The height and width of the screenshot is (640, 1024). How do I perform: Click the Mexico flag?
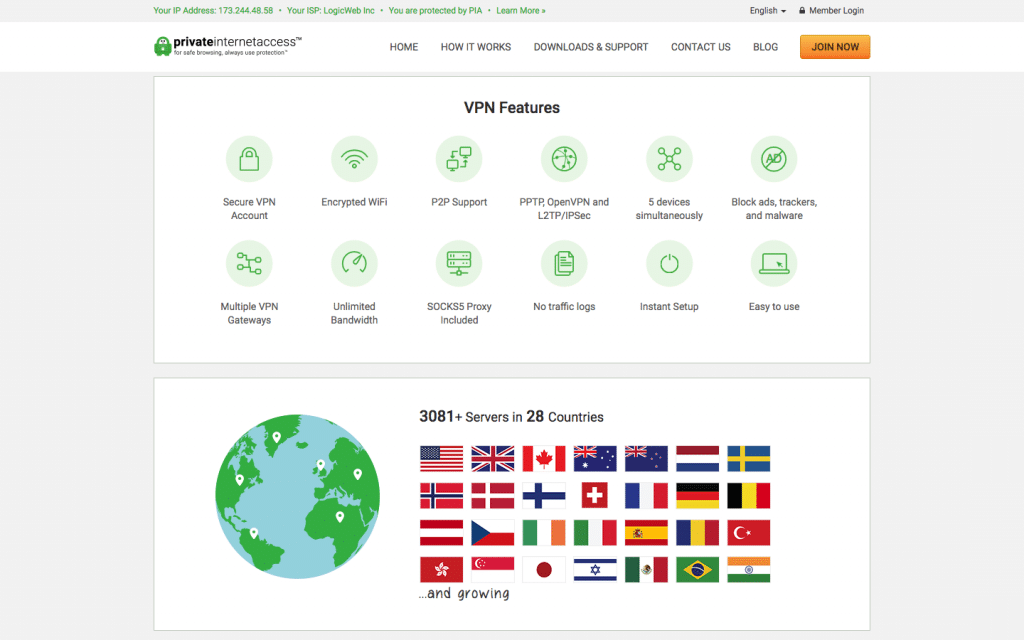coord(646,569)
